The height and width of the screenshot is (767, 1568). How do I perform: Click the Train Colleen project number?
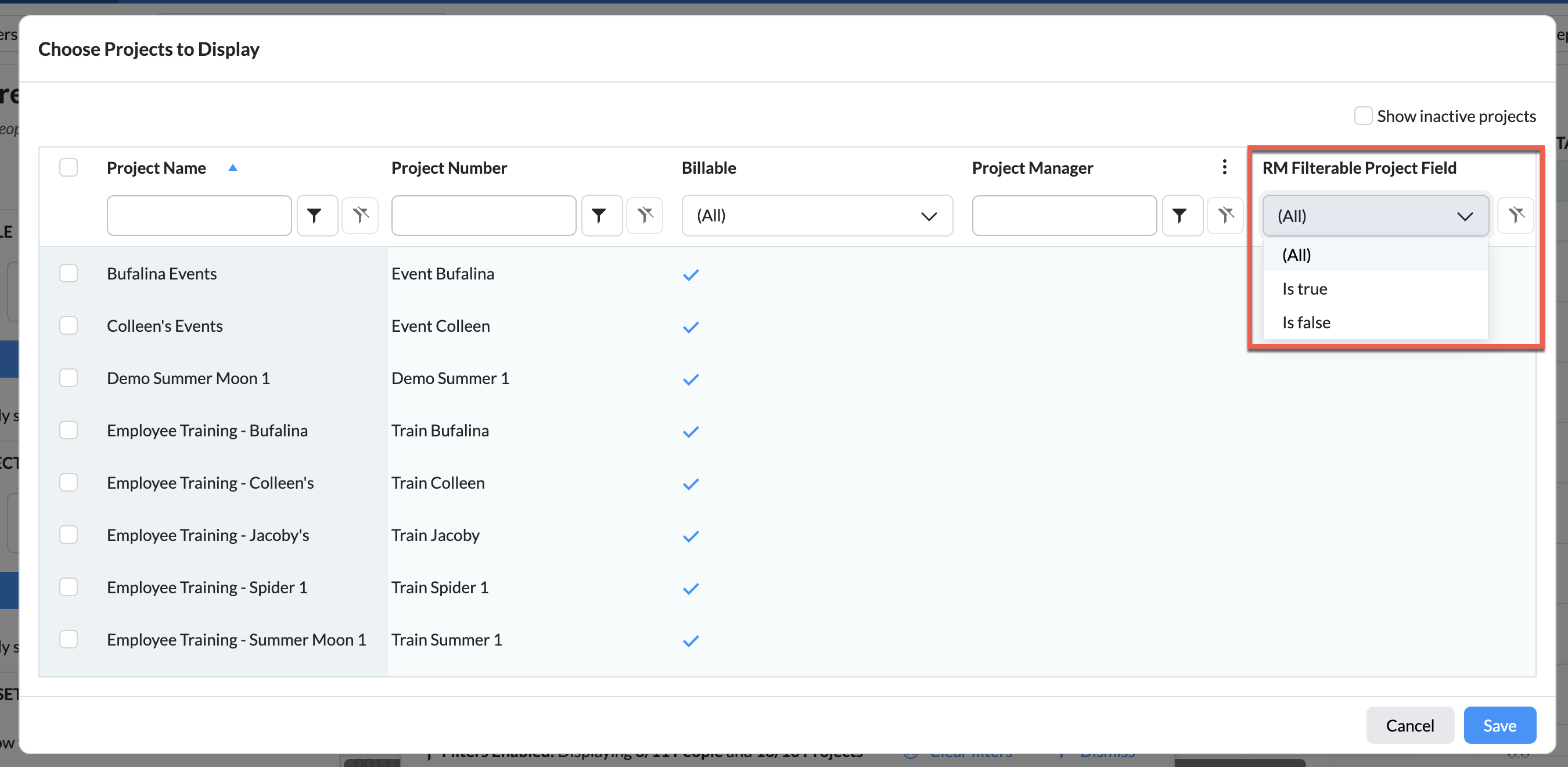[438, 483]
